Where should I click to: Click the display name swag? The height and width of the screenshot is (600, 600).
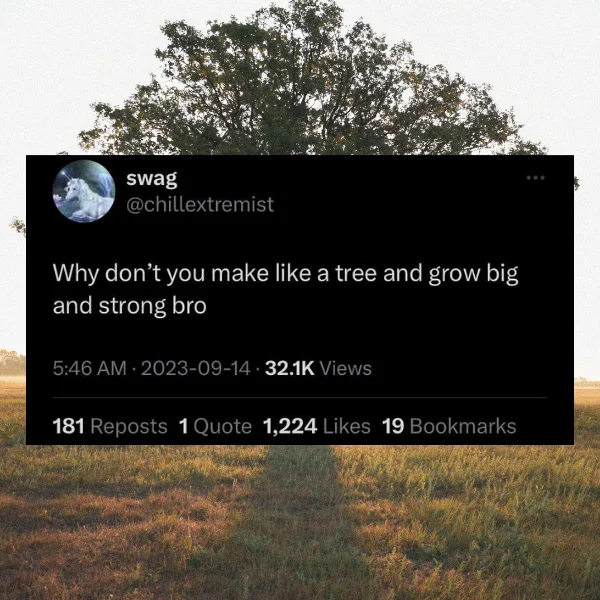click(x=152, y=178)
